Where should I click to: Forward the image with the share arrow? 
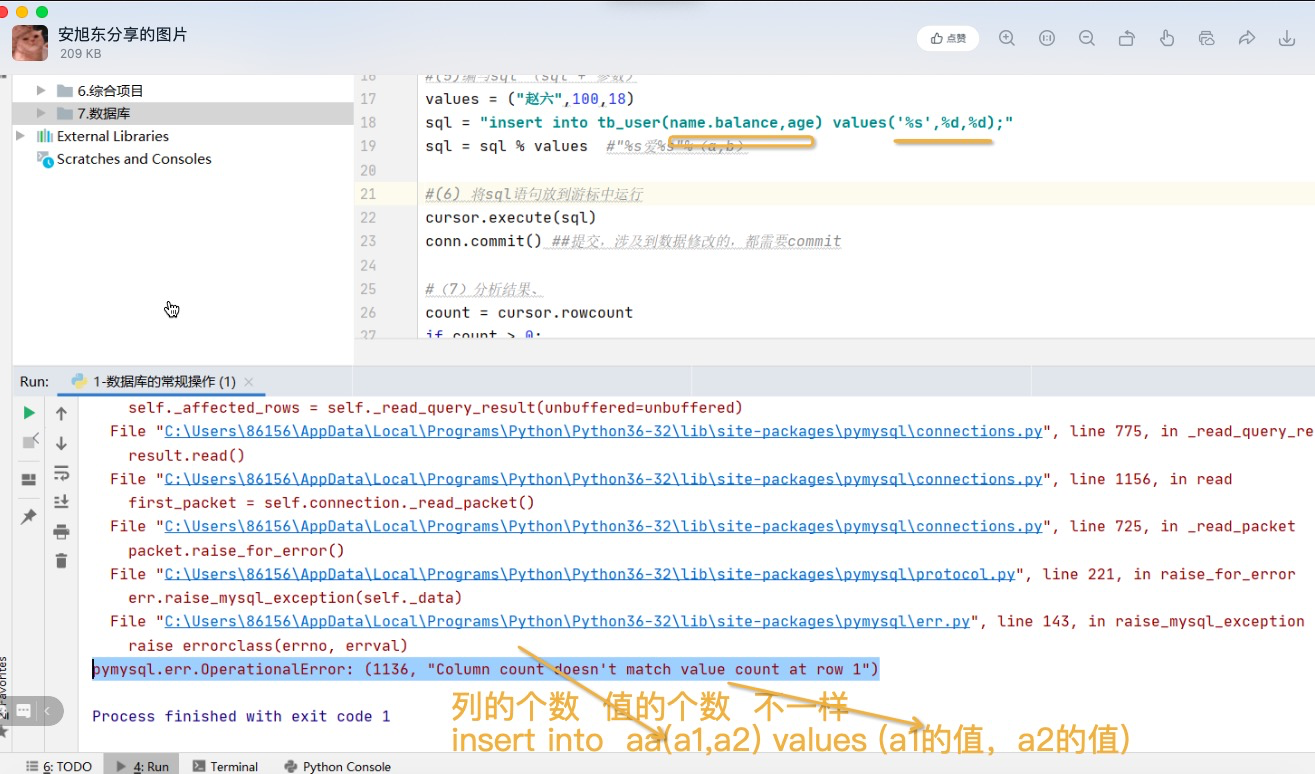(x=1247, y=39)
